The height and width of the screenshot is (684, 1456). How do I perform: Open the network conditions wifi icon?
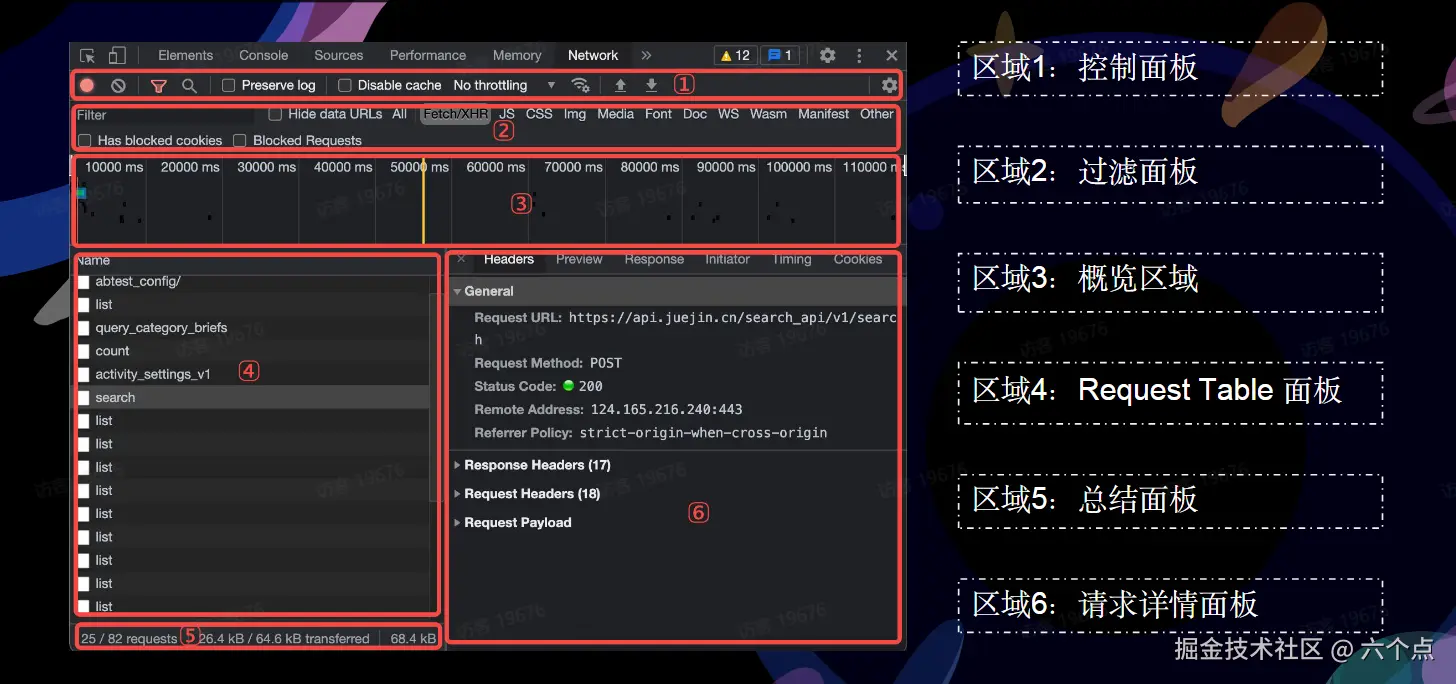pyautogui.click(x=580, y=85)
